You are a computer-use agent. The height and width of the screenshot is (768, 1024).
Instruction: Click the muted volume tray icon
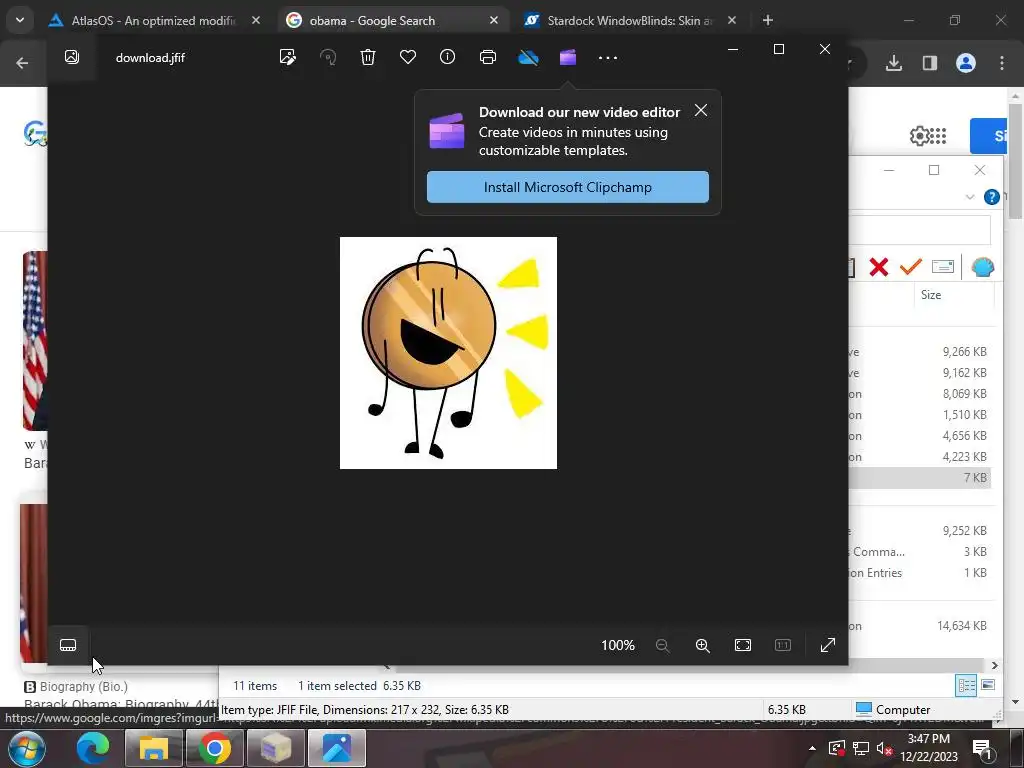point(884,749)
